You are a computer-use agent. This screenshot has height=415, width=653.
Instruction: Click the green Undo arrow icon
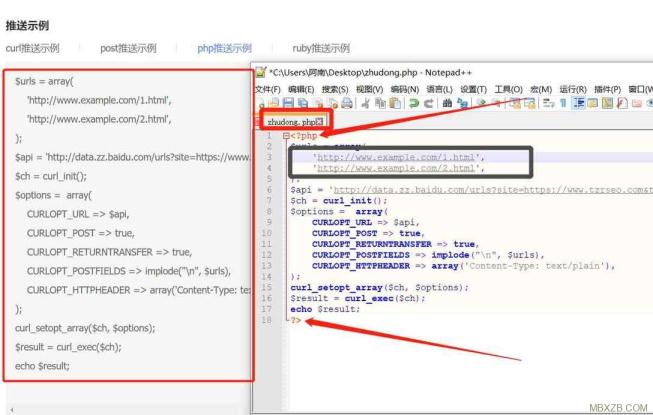click(x=414, y=103)
